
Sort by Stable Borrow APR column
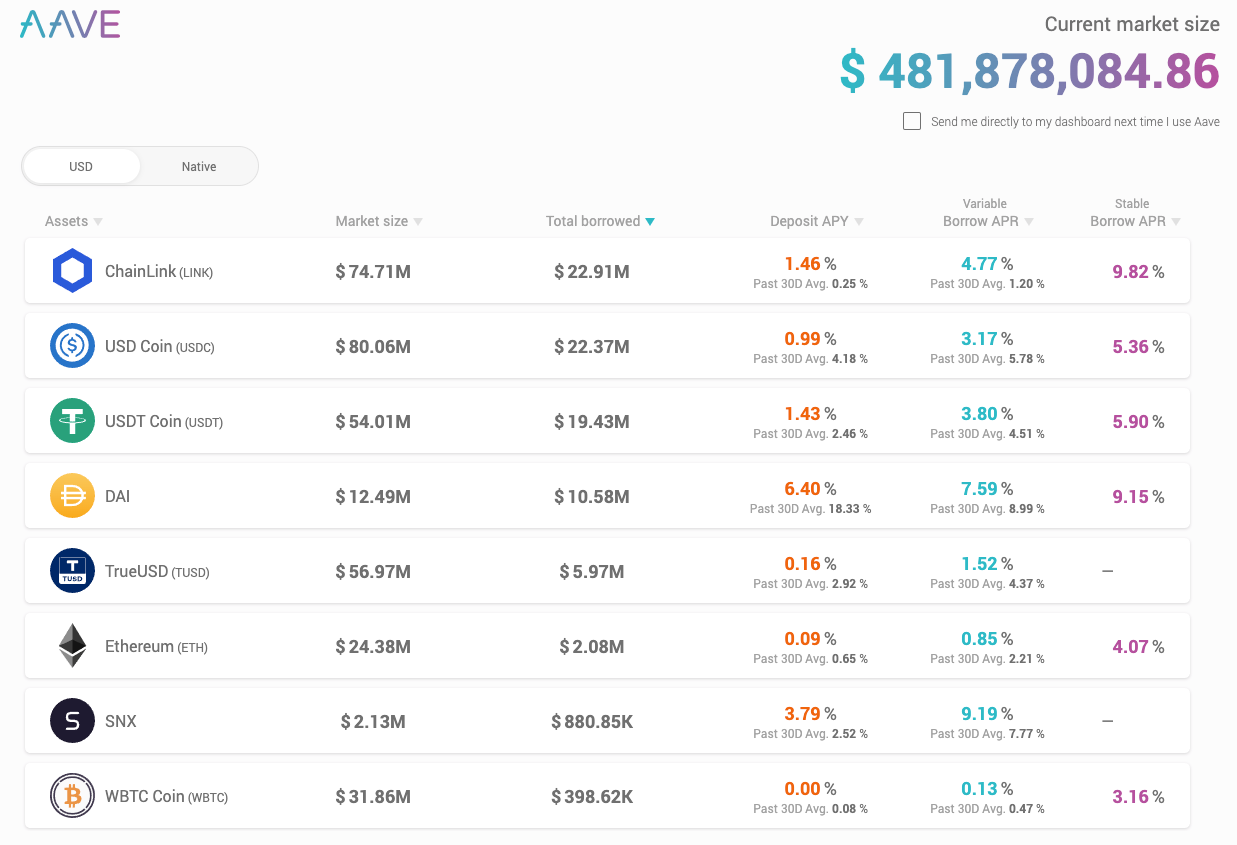[x=1135, y=212]
